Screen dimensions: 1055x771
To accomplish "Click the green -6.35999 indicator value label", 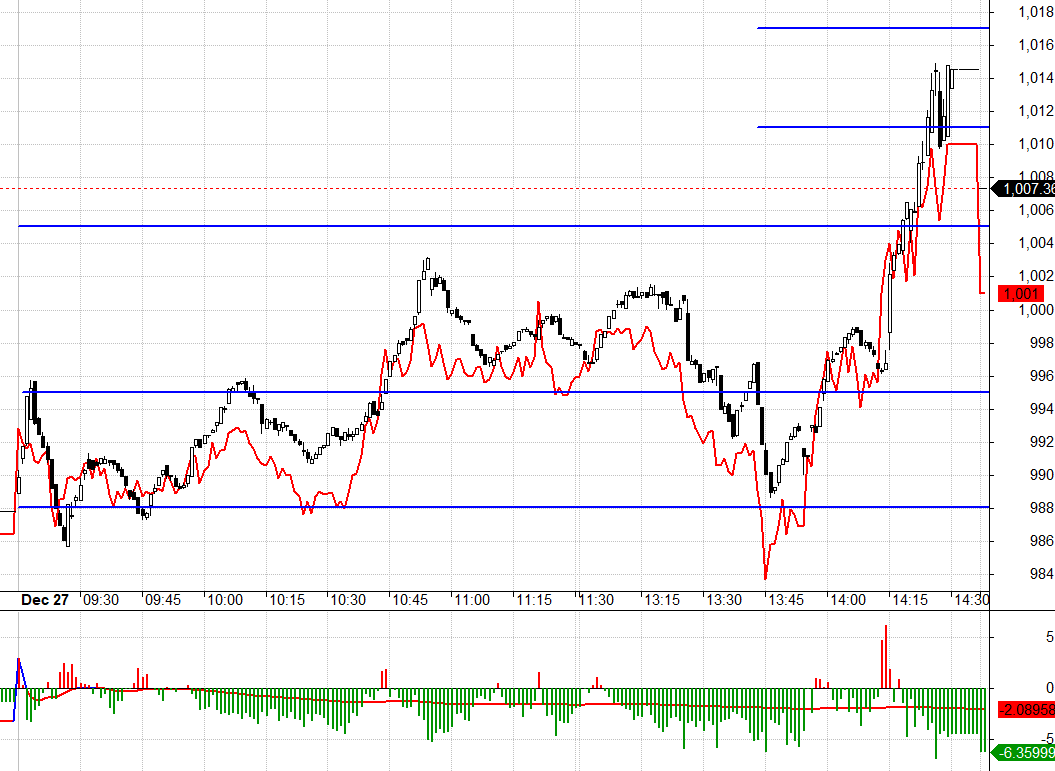I will (1024, 752).
